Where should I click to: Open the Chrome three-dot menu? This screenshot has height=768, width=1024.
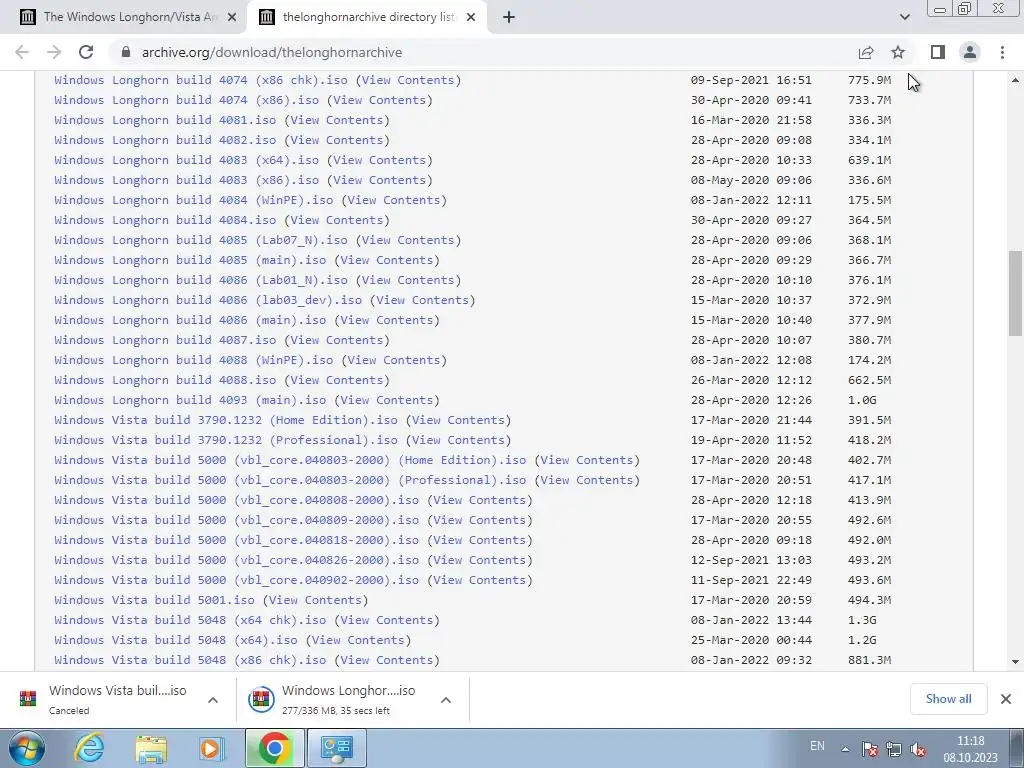click(1002, 52)
